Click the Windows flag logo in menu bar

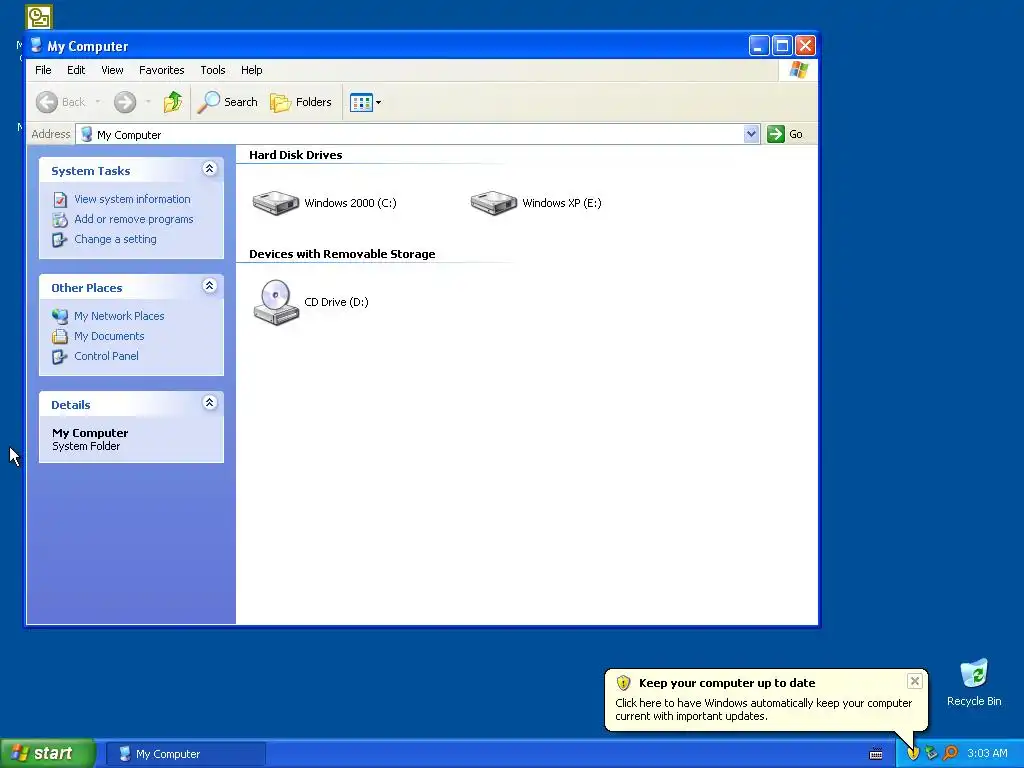click(798, 70)
